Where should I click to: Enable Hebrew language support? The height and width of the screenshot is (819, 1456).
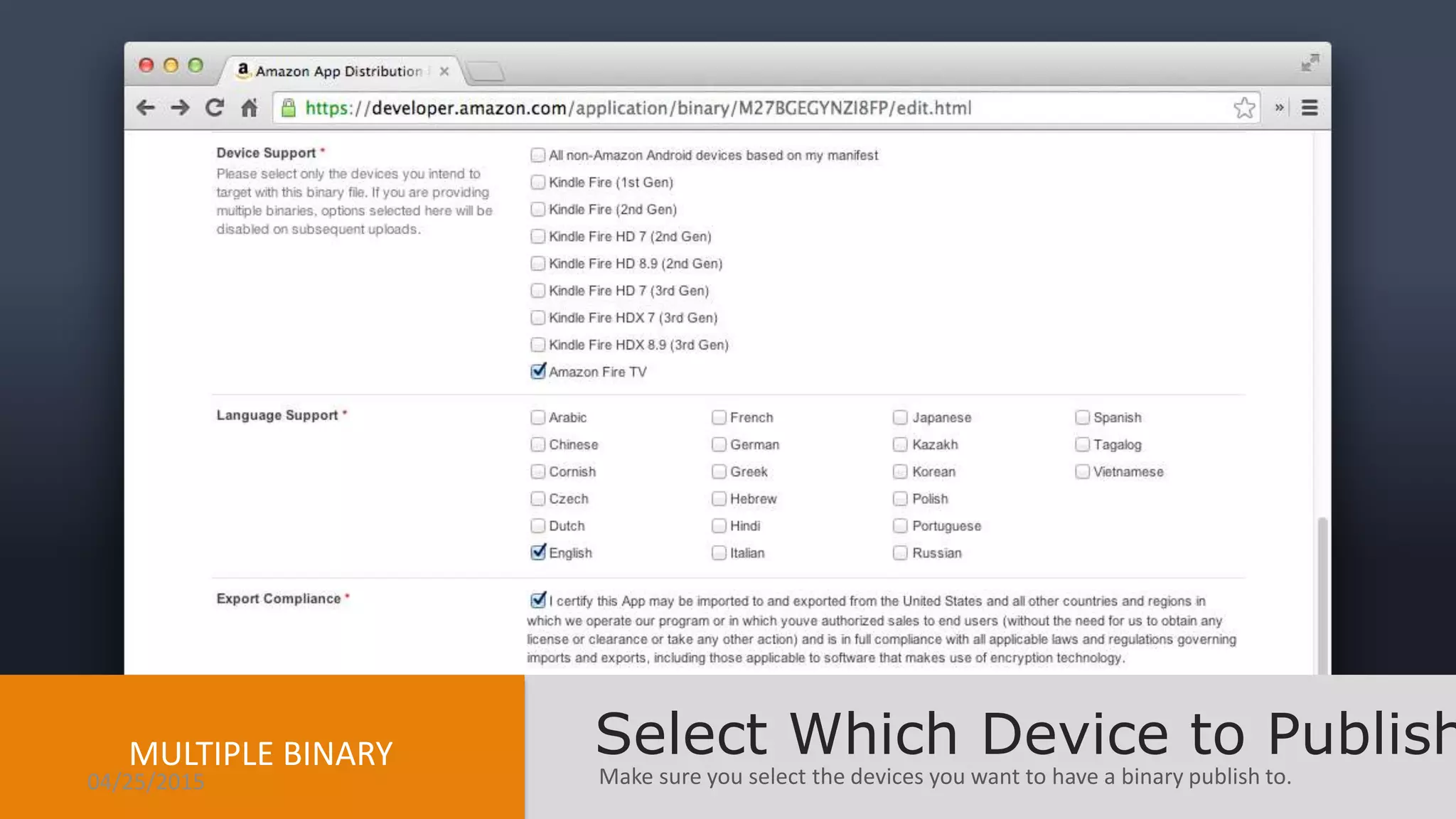pyautogui.click(x=719, y=498)
